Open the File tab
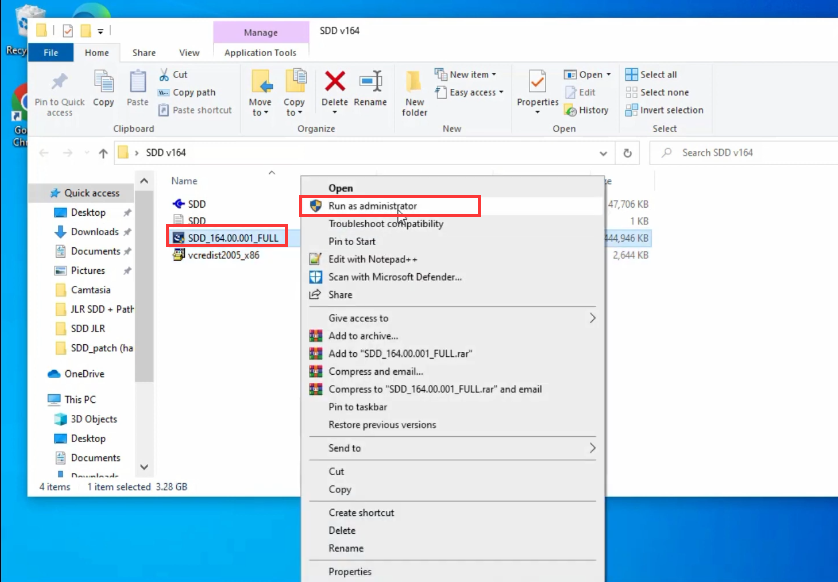 point(51,52)
